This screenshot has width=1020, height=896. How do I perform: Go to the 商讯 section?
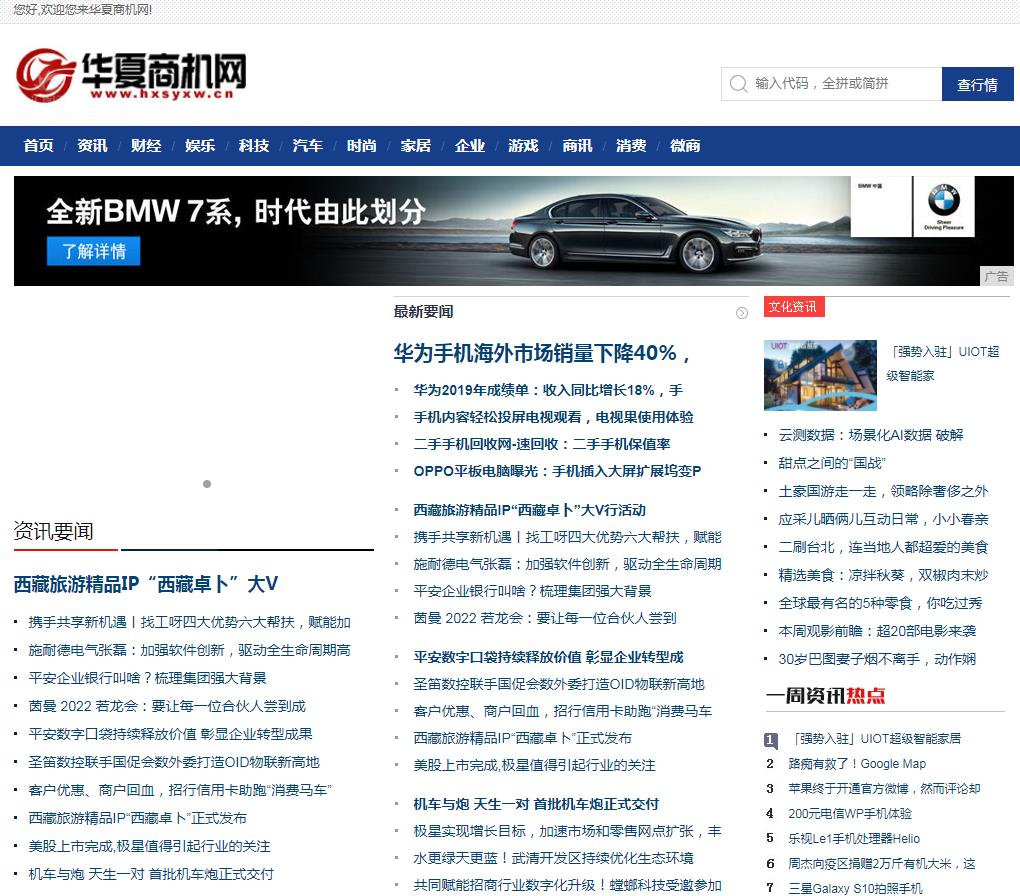578,146
